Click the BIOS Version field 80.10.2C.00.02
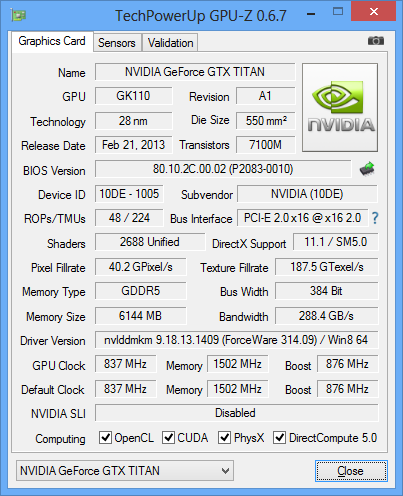Viewport: 403px width, 496px height. click(223, 169)
